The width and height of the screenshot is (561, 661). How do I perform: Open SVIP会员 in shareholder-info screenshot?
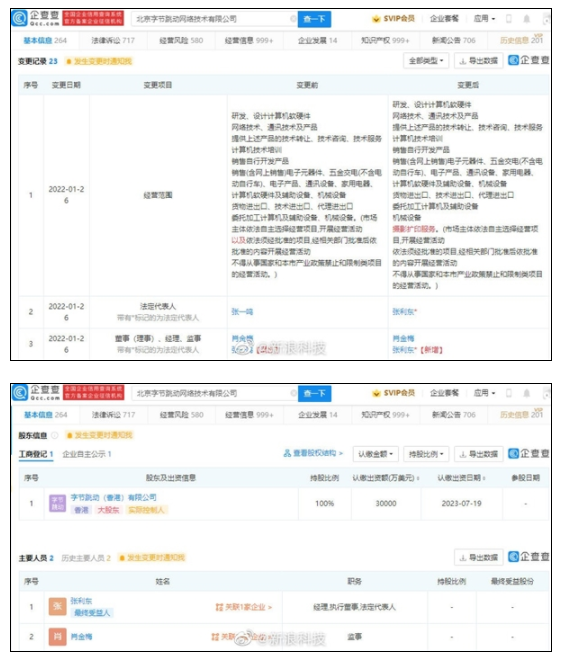coord(394,393)
